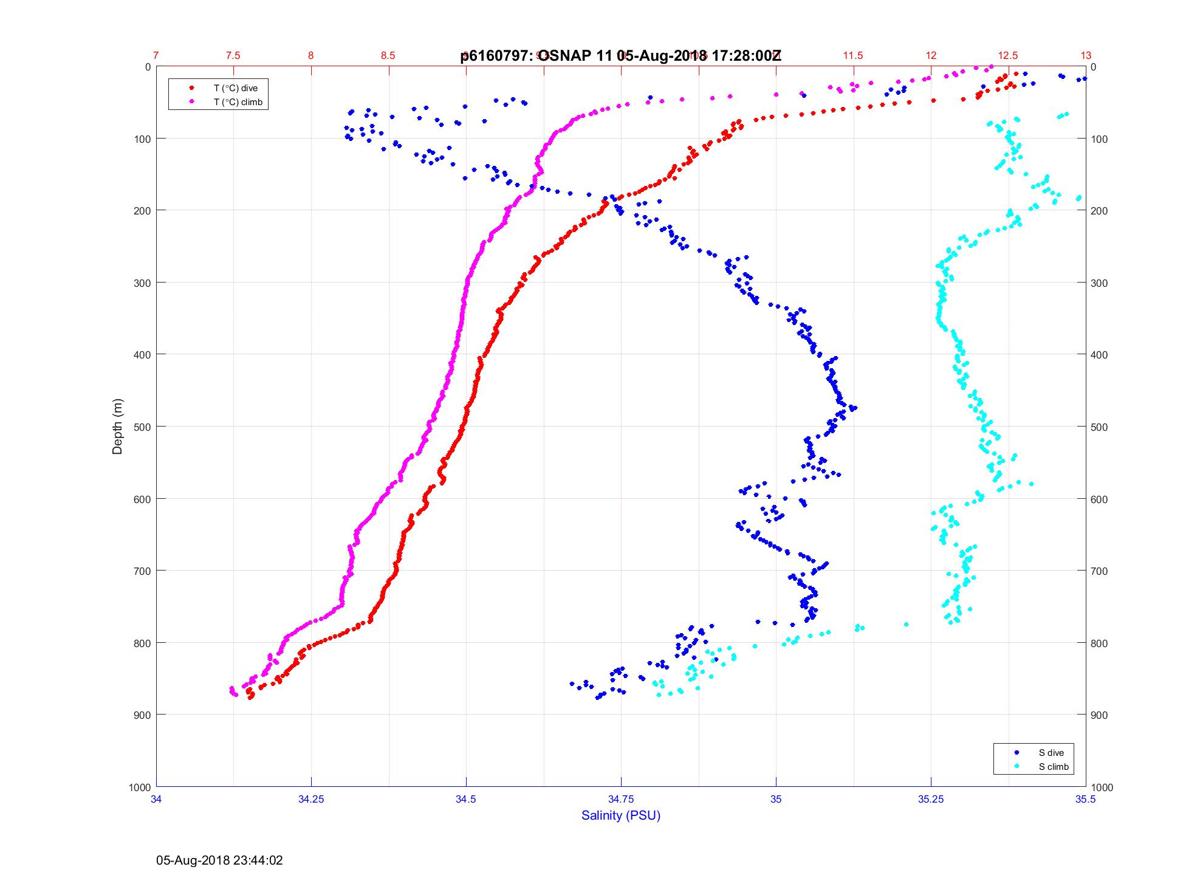Screen dimensions: 1200x885
Task: Click temperature tick label 7 on top axis
Action: pyautogui.click(x=156, y=56)
